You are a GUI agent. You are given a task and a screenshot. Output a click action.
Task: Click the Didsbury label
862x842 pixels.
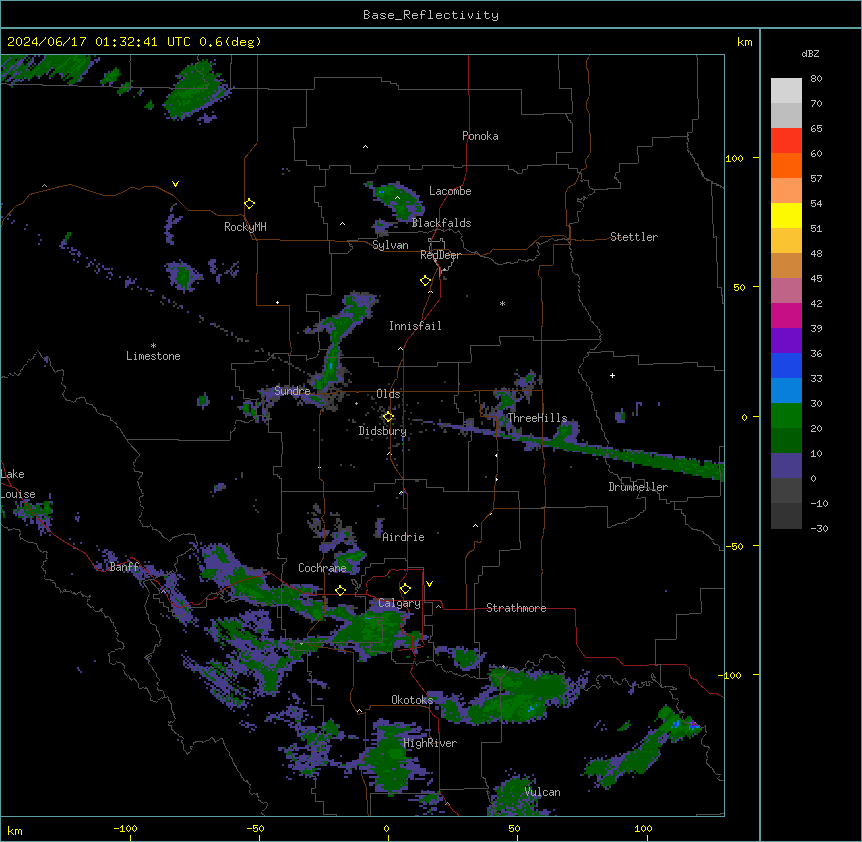click(x=382, y=431)
